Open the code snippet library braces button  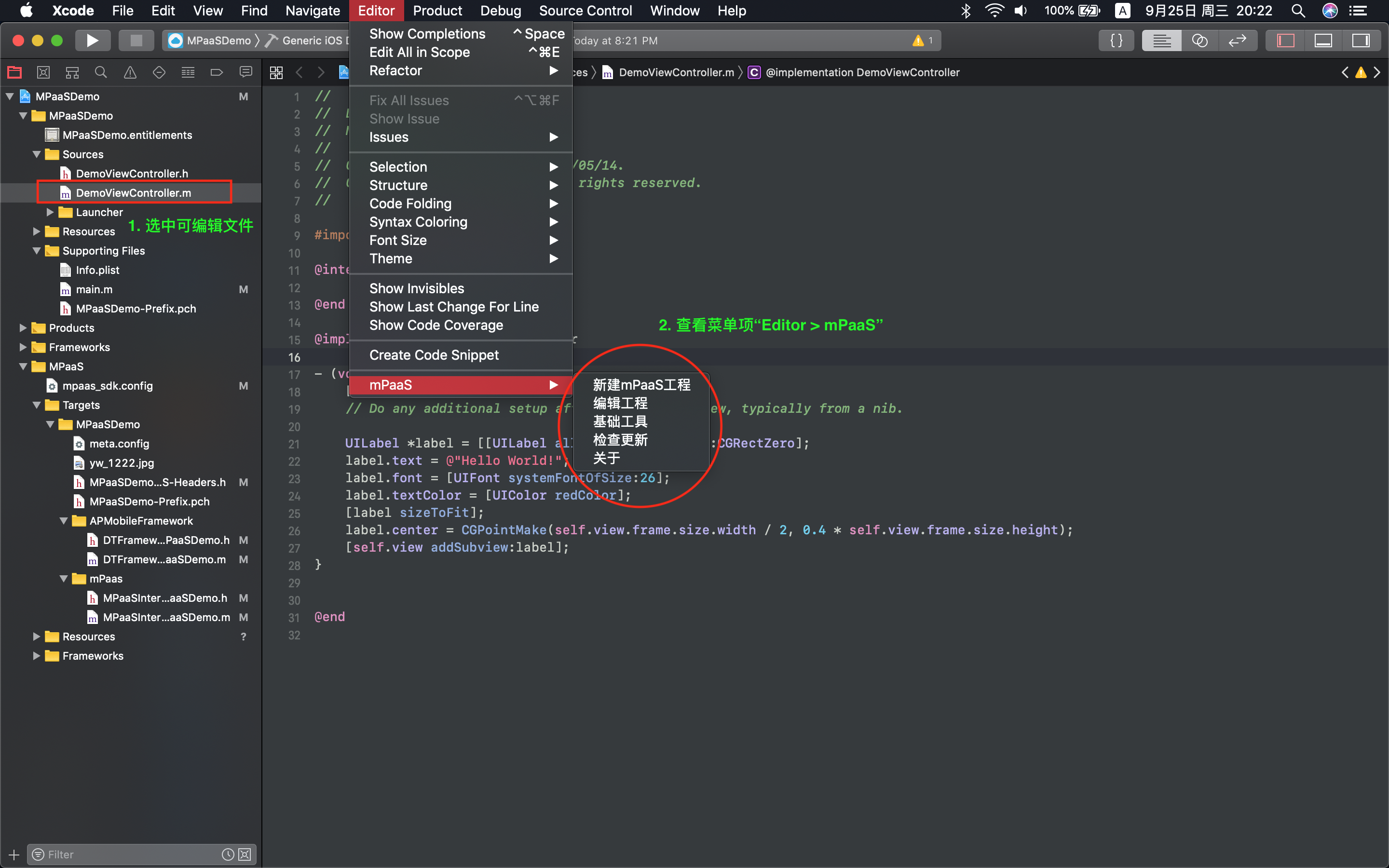pyautogui.click(x=1117, y=40)
